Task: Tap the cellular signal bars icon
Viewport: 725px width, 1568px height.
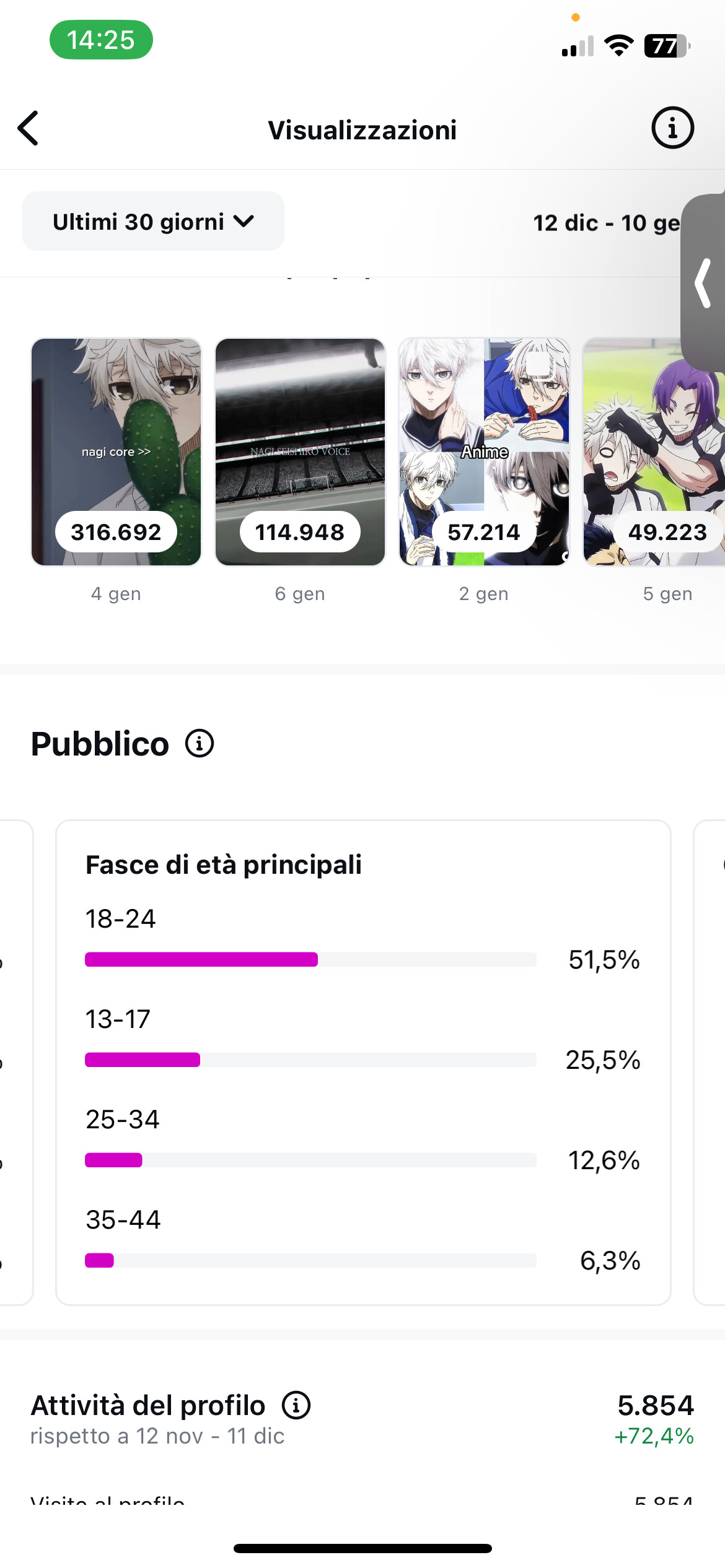Action: (x=578, y=46)
